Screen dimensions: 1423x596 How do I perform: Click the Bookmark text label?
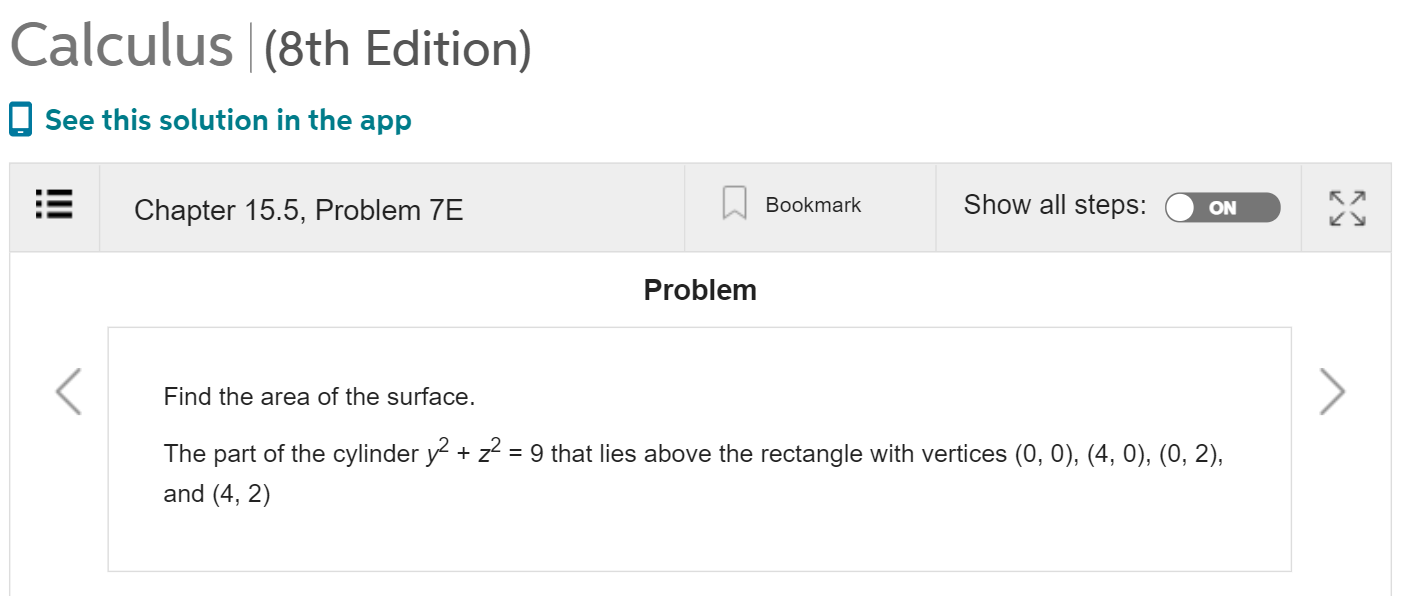813,205
